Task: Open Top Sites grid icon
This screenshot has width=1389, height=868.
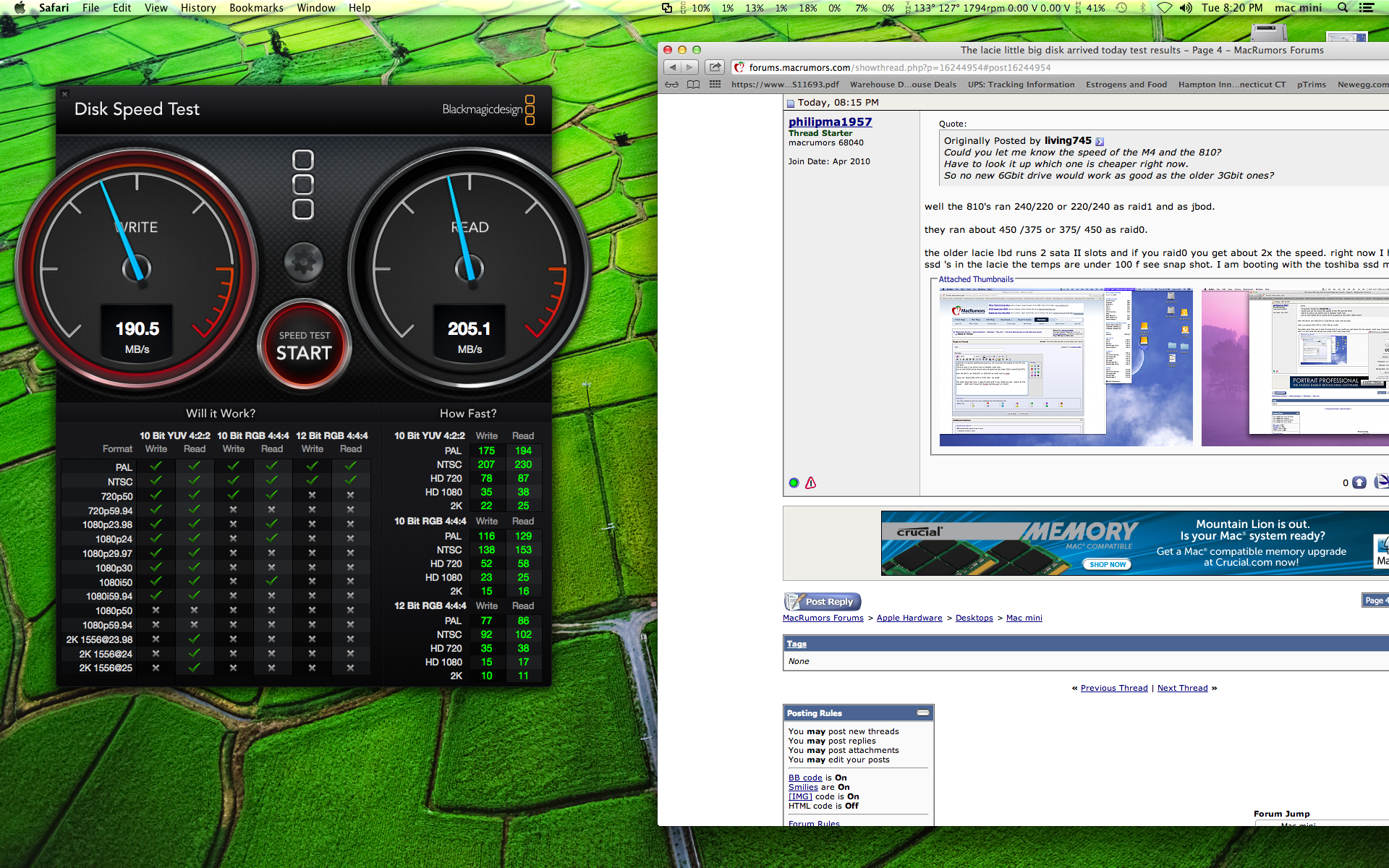Action: [x=715, y=85]
